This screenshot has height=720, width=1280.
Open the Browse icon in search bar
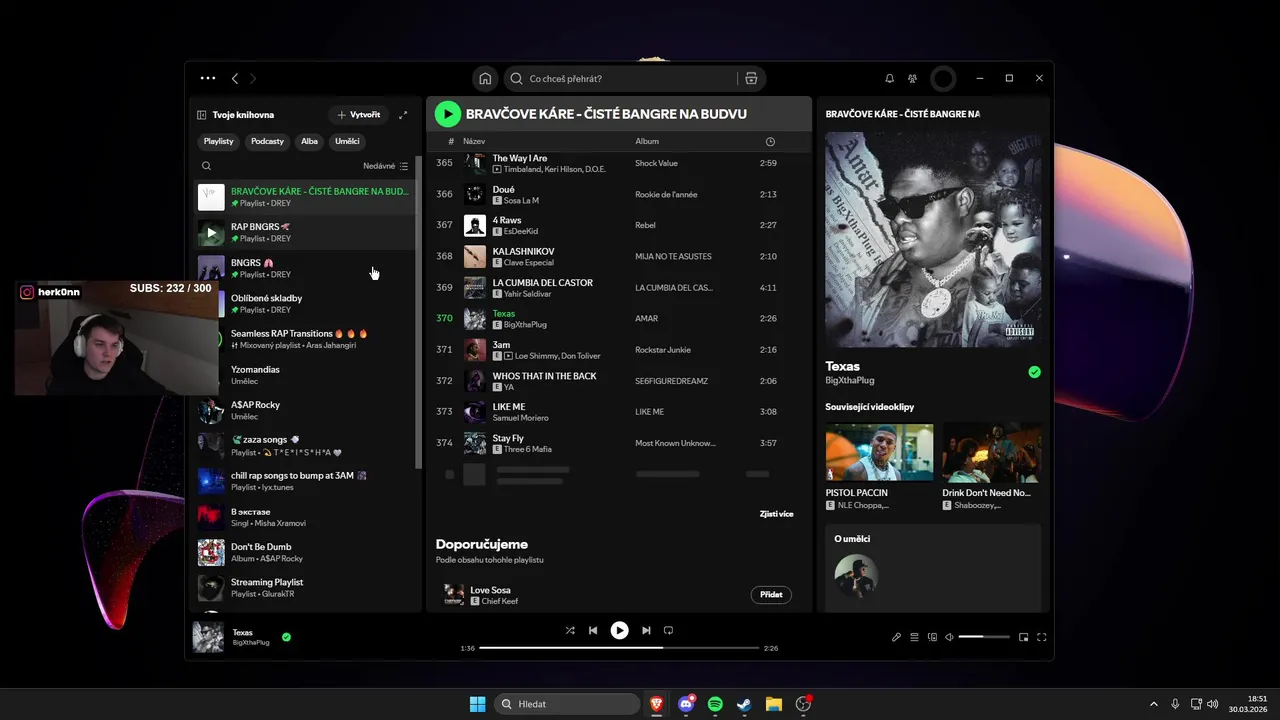[751, 78]
